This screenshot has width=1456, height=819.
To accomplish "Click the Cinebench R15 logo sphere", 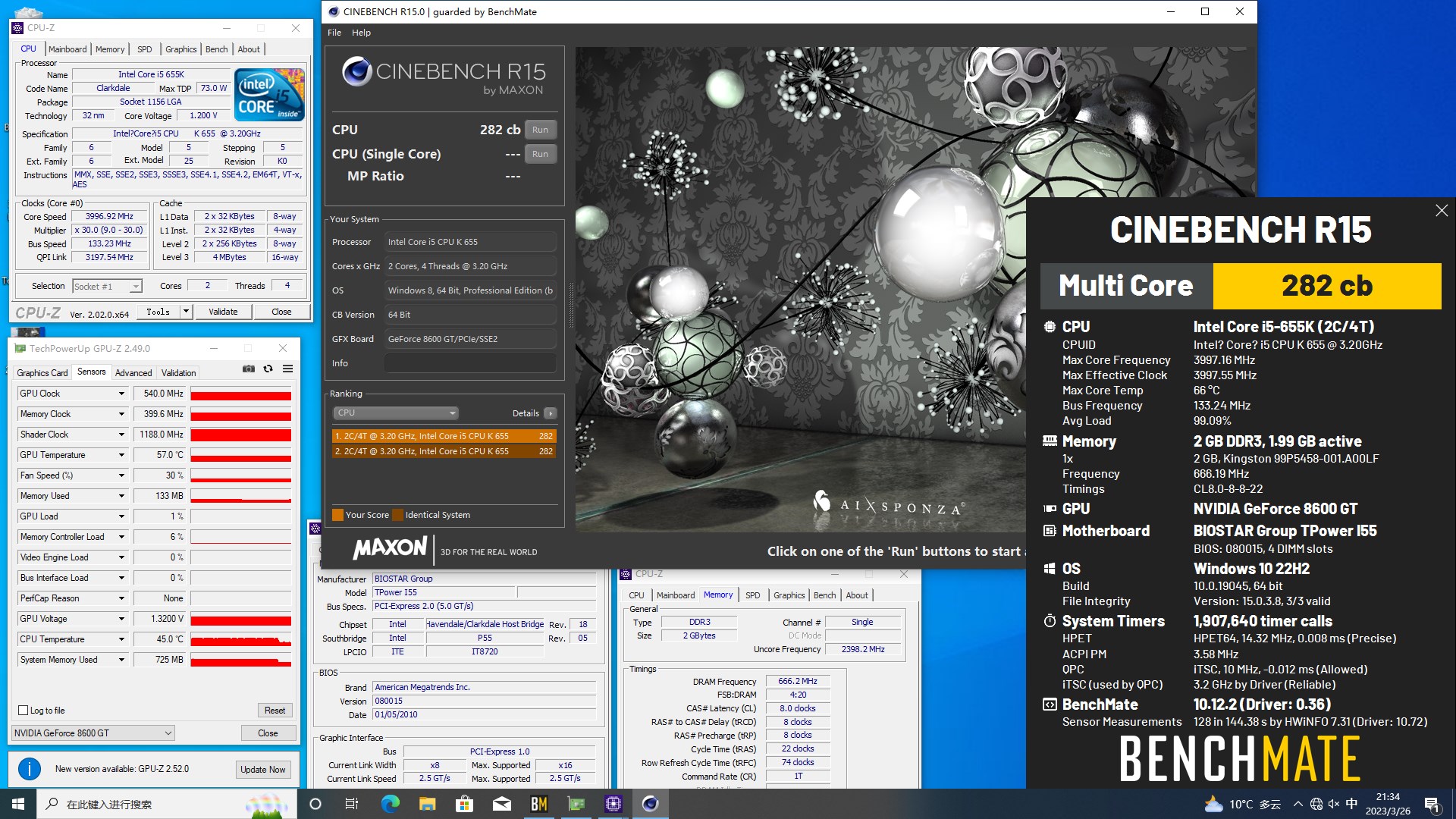I will pos(356,71).
